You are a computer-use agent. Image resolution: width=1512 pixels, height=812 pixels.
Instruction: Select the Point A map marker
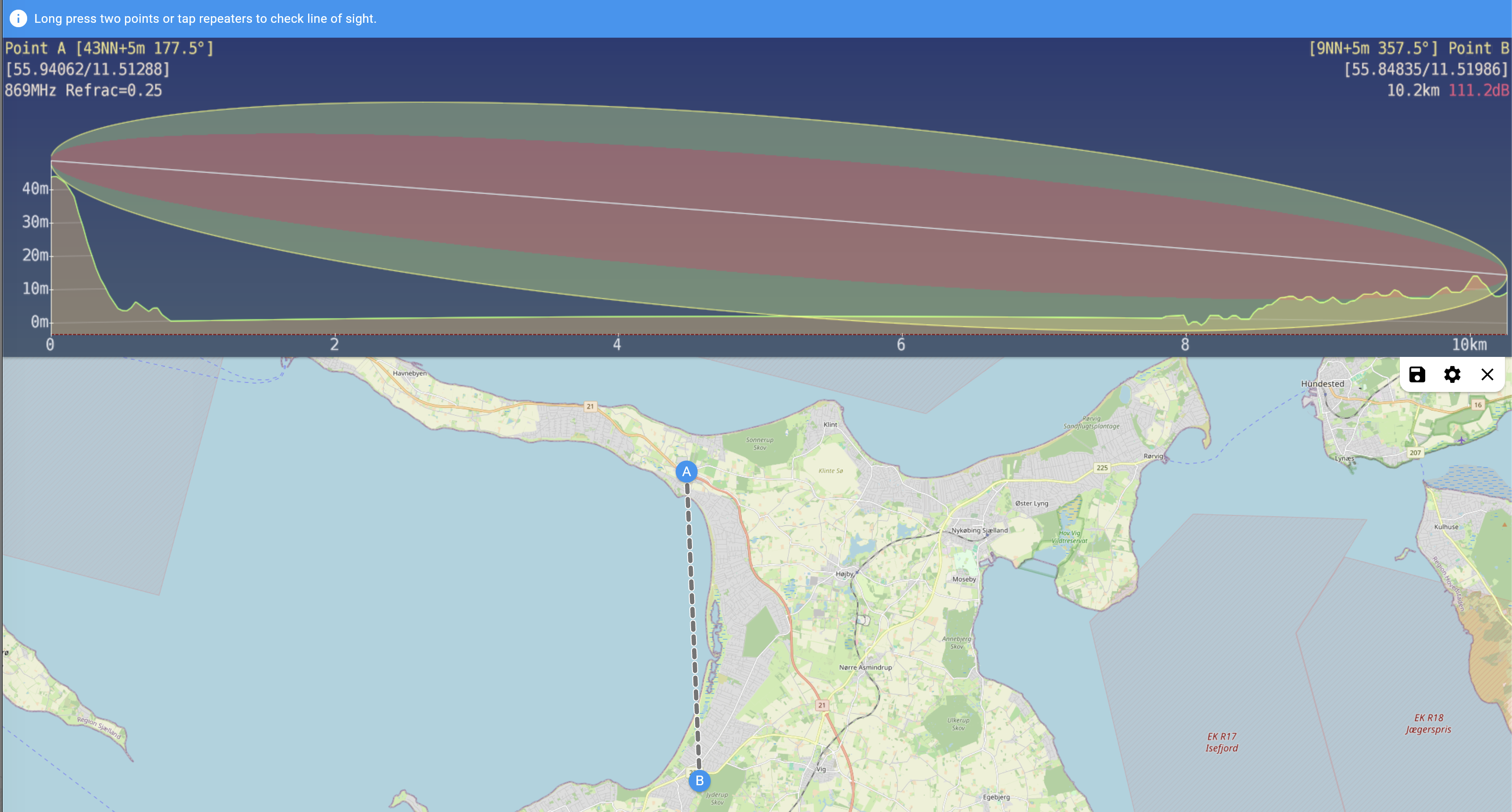[686, 471]
